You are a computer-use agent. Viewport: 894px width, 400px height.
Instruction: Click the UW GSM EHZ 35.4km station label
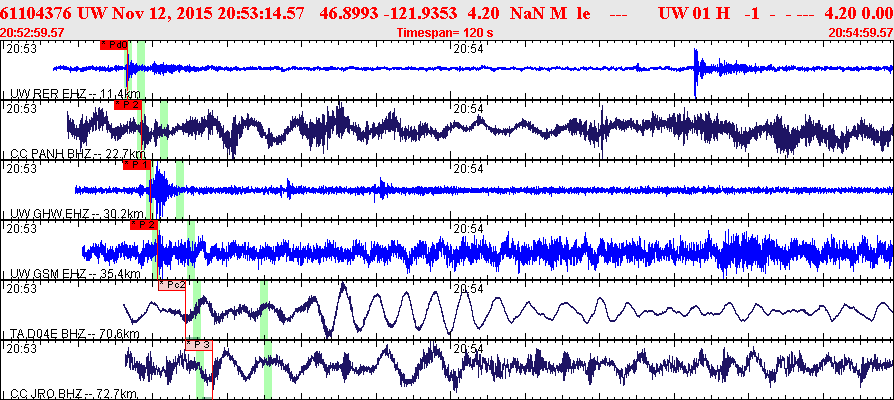tap(75, 274)
